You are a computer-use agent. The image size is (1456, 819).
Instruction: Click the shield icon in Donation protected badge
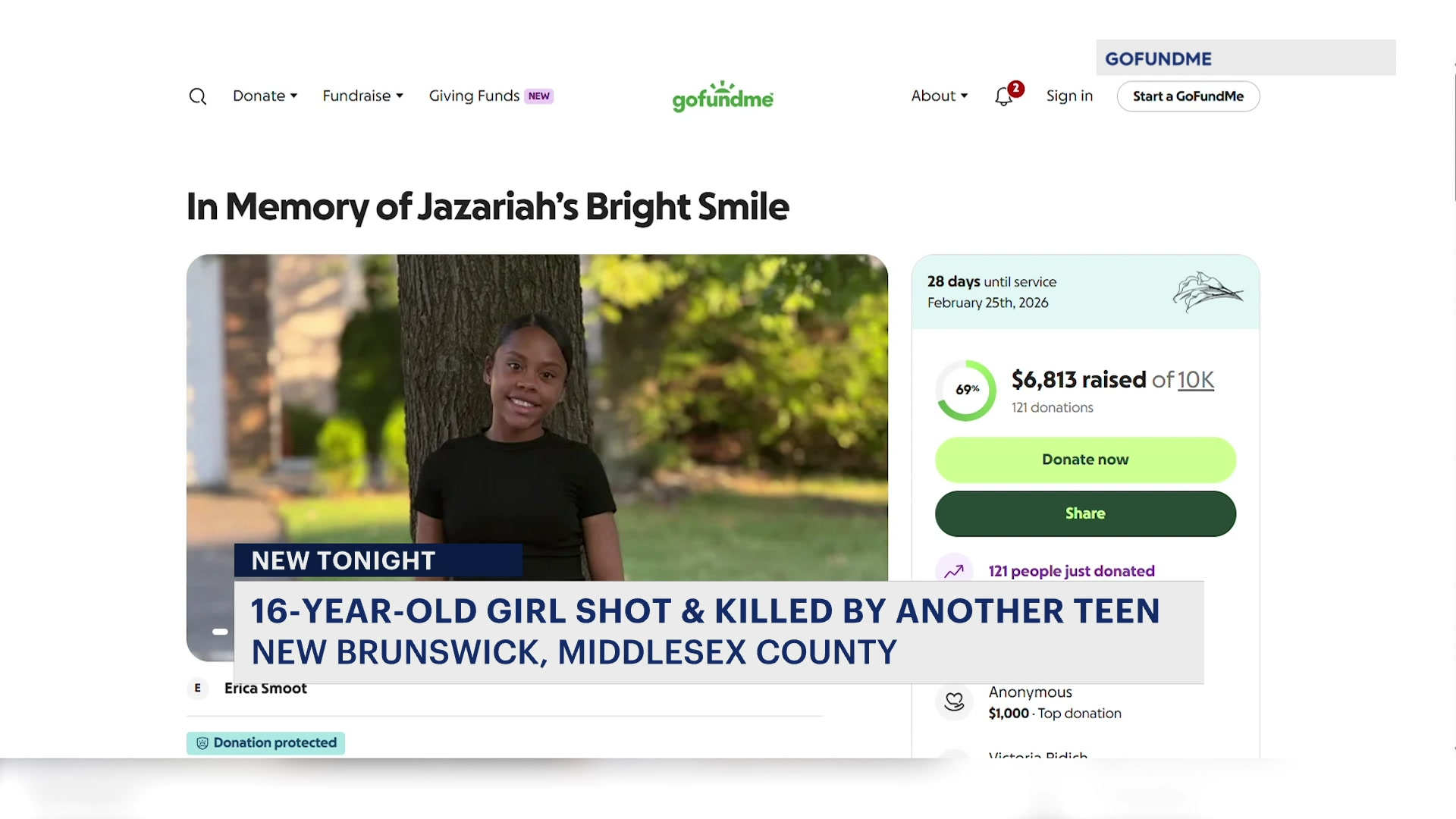click(x=202, y=743)
